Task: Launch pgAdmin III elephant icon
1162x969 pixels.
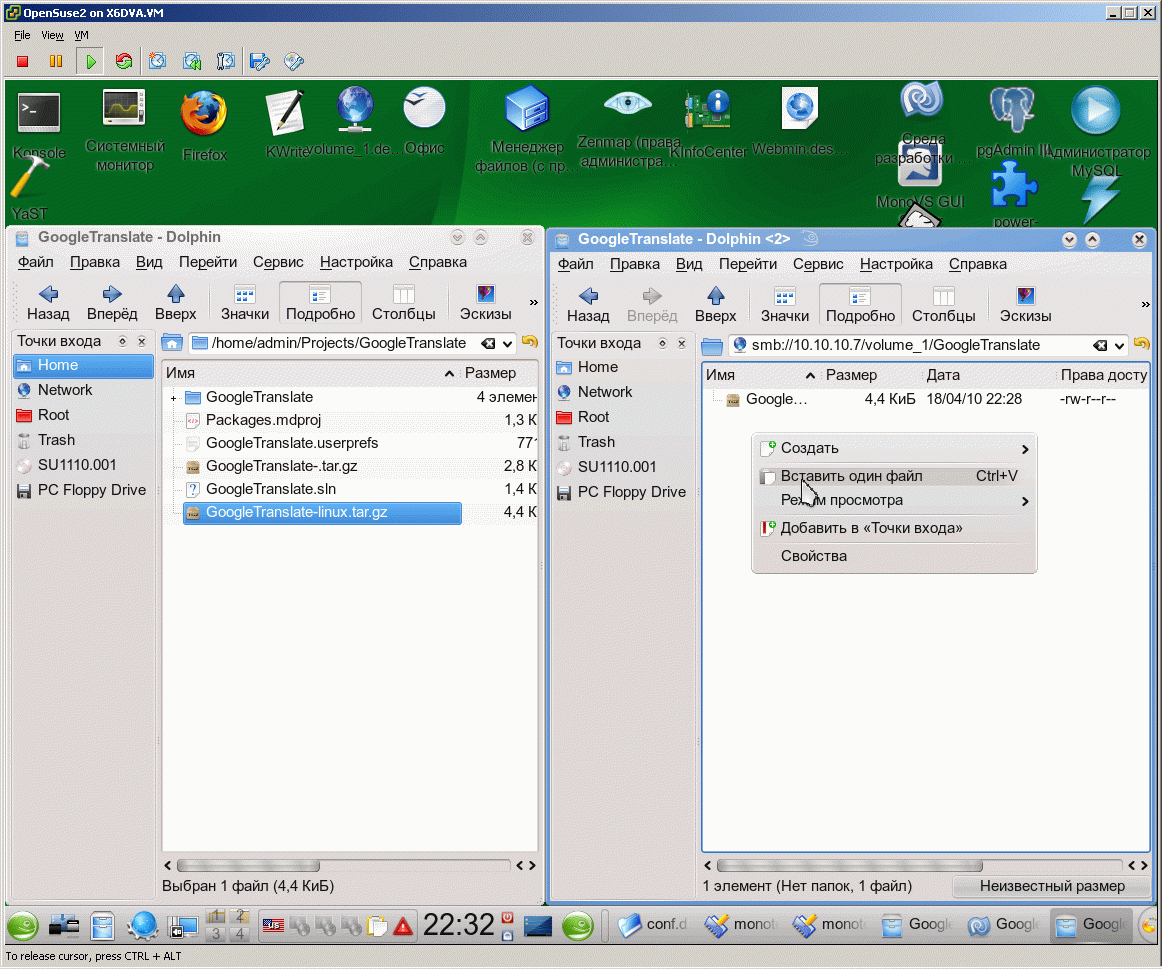Action: click(1012, 122)
